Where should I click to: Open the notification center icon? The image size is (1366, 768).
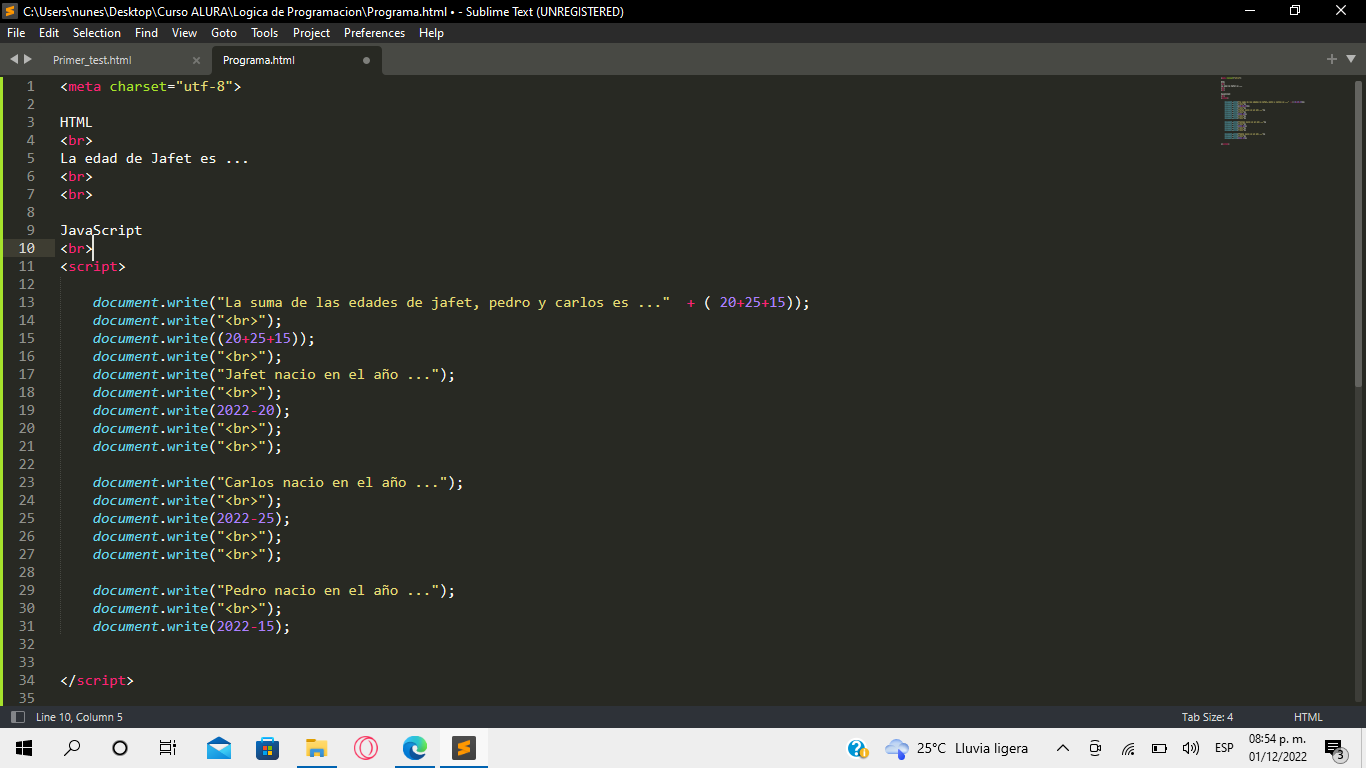(1335, 749)
